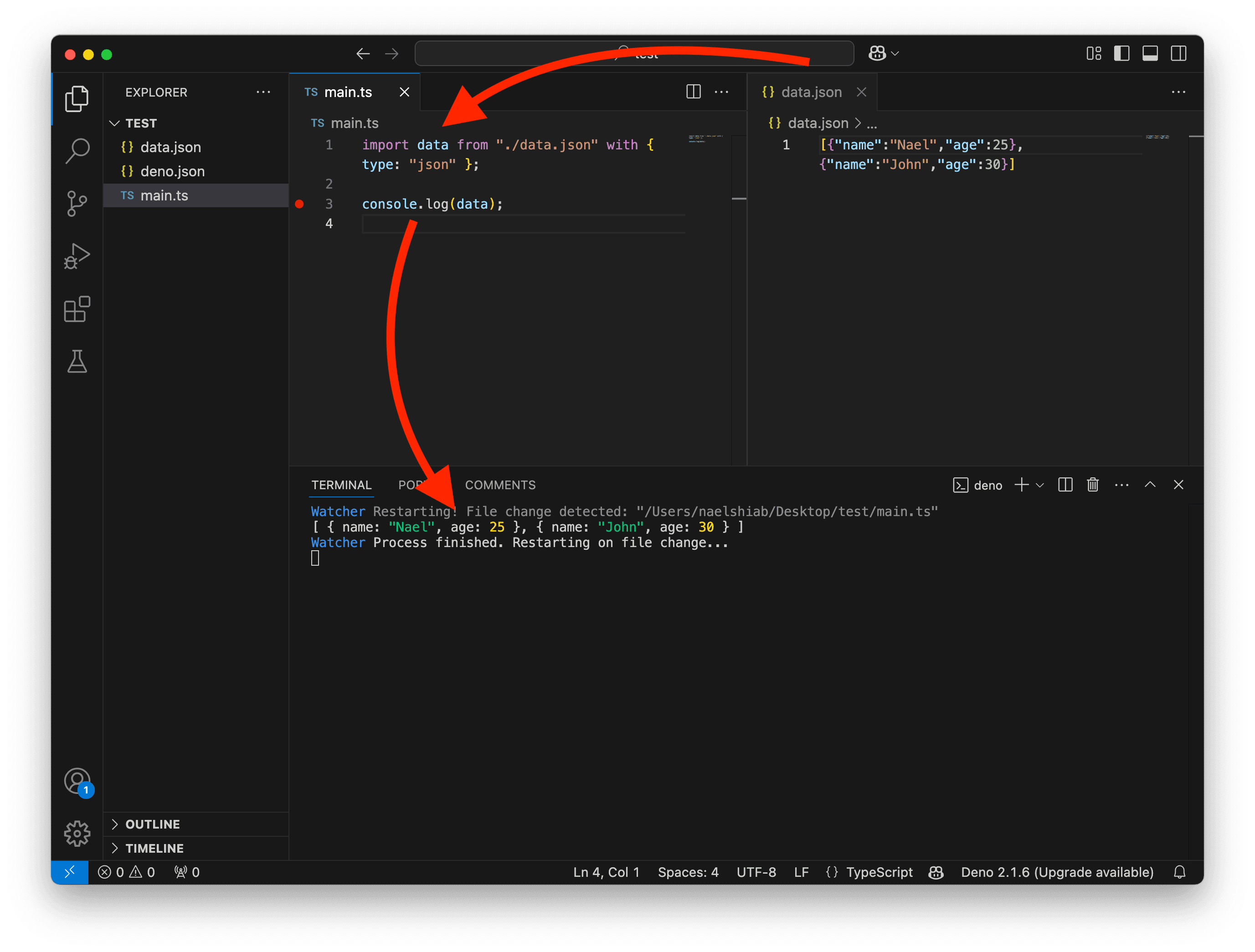
Task: Open more actions for data.json editor group
Action: tap(1178, 92)
